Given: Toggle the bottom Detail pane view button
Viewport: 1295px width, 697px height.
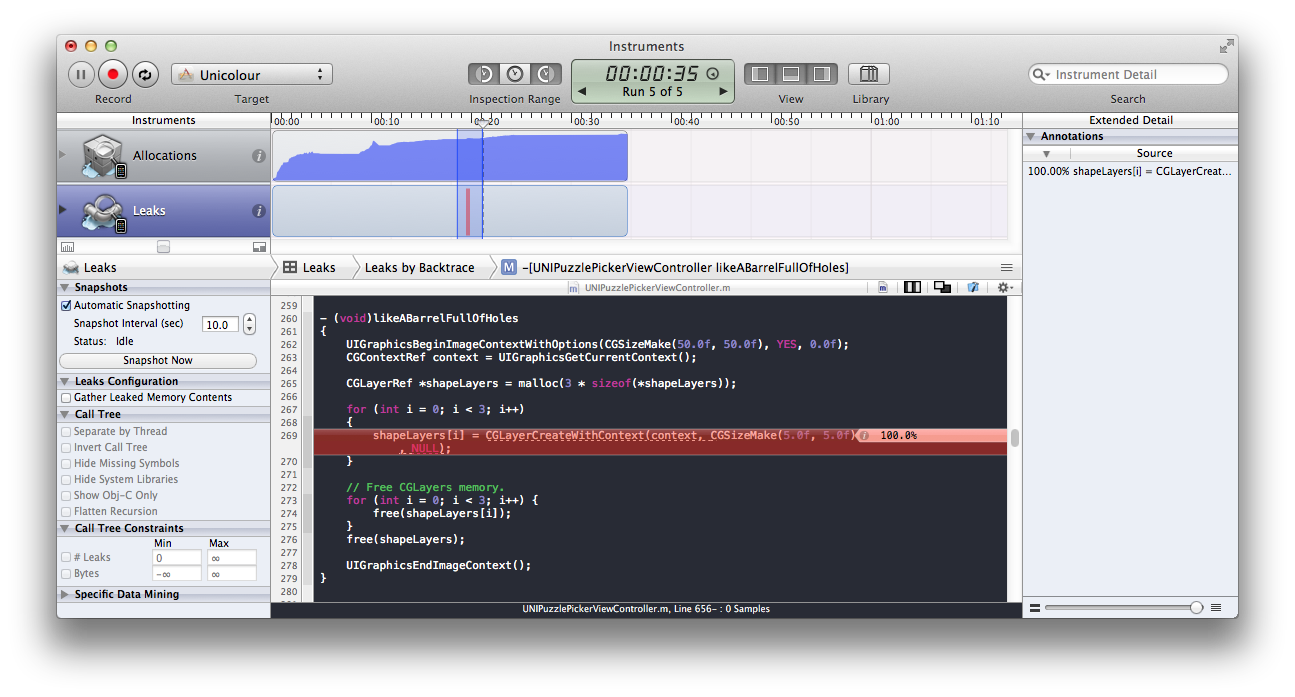Looking at the screenshot, I should click(791, 74).
